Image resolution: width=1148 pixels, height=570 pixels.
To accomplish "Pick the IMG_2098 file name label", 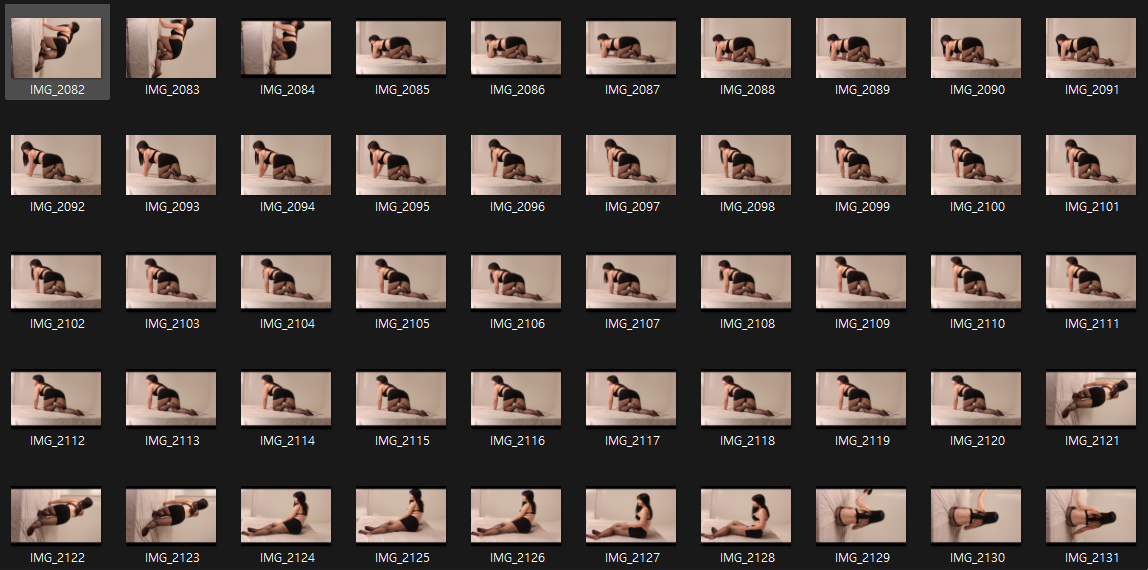I will 746,207.
